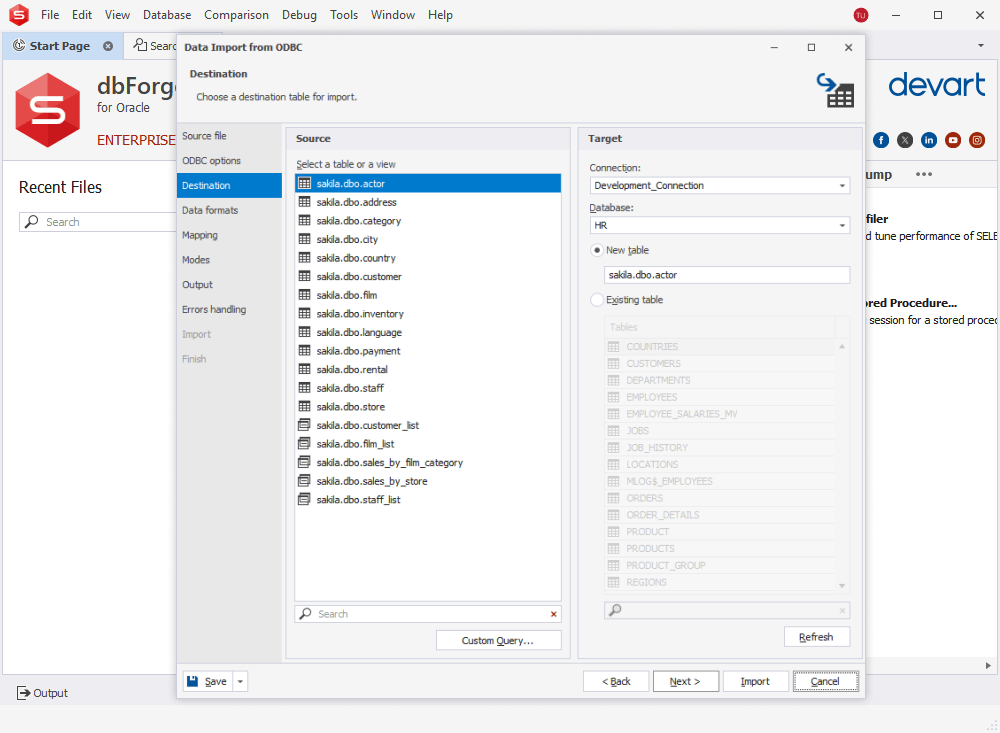
Task: Click the Output panel arrow icon
Action: tap(23, 693)
